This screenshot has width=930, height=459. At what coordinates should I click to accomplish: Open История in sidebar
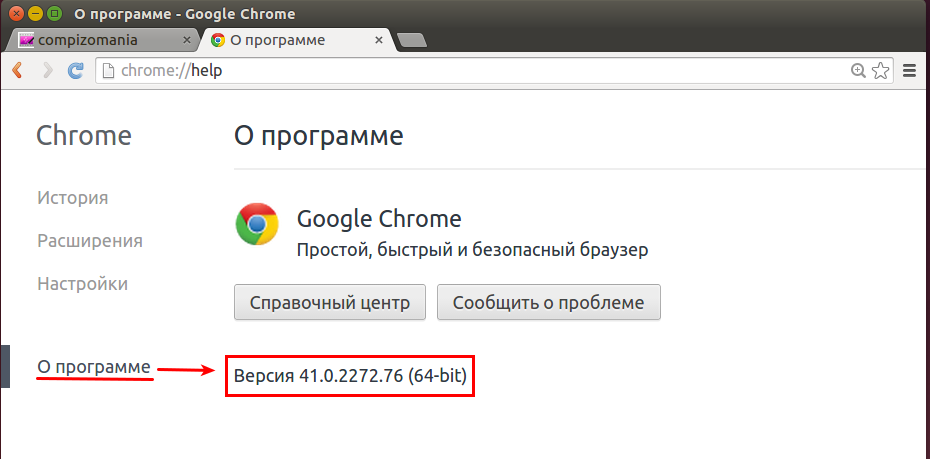(72, 197)
